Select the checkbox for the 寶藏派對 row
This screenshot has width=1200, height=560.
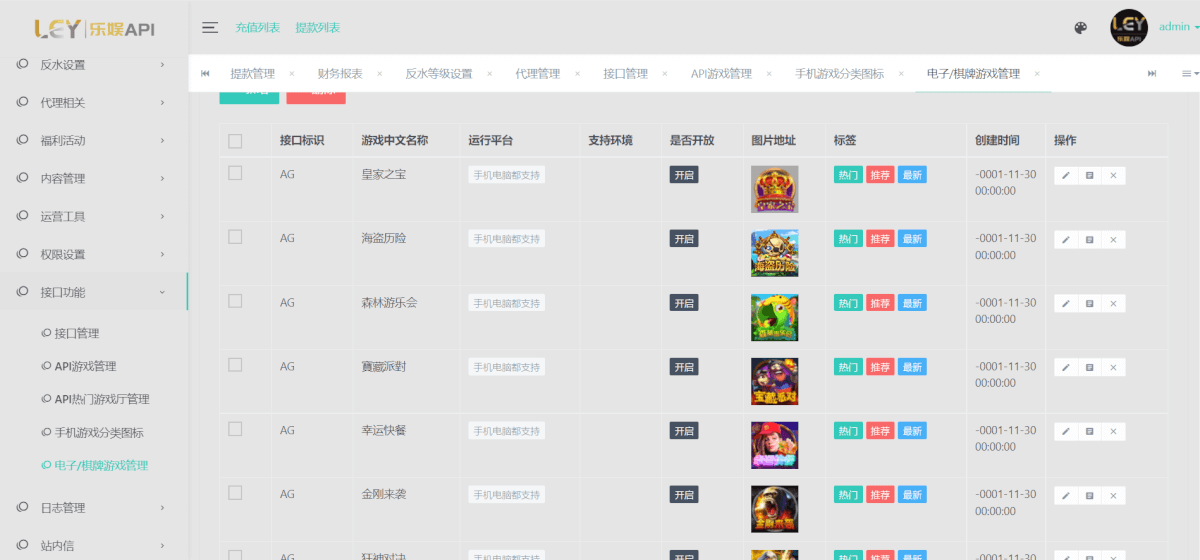point(235,365)
